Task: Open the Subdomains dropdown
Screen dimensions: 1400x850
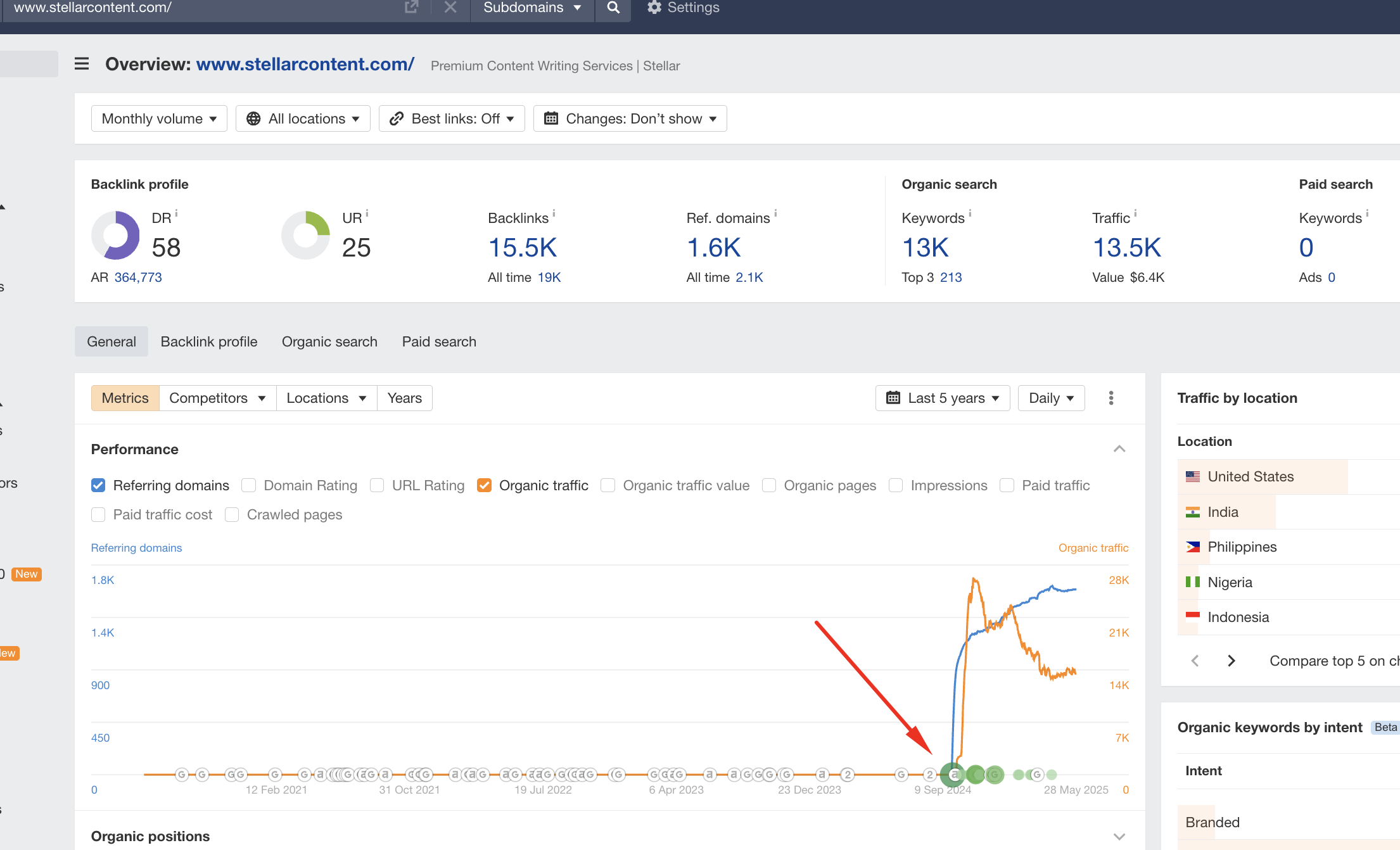Action: [532, 8]
